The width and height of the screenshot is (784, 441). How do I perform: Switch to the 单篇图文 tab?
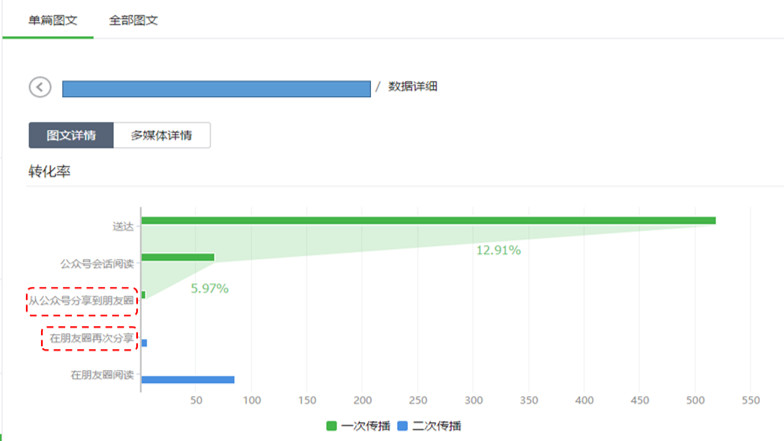pyautogui.click(x=52, y=20)
